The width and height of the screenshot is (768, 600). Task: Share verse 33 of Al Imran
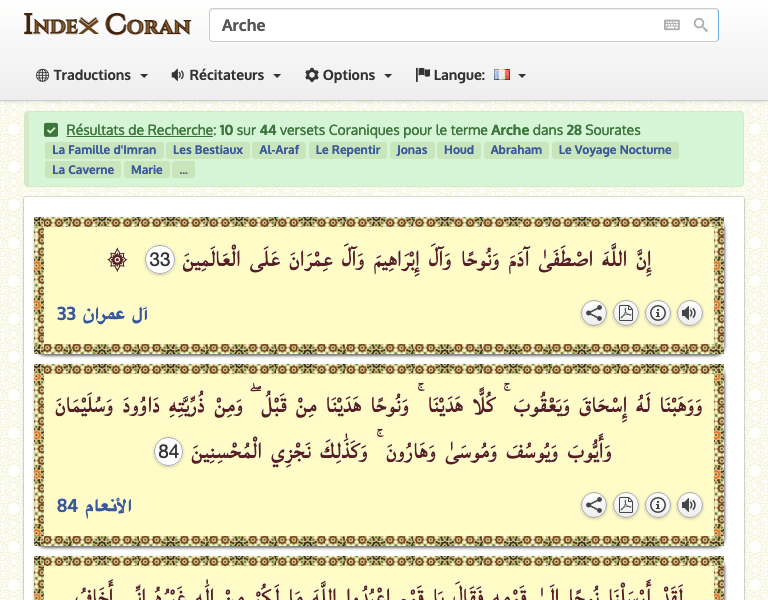(594, 313)
